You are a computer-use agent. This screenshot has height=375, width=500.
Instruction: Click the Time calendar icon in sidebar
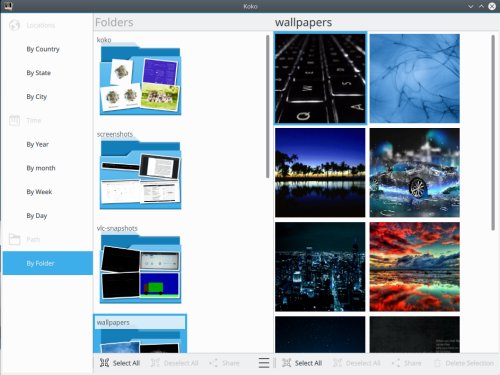pos(14,120)
